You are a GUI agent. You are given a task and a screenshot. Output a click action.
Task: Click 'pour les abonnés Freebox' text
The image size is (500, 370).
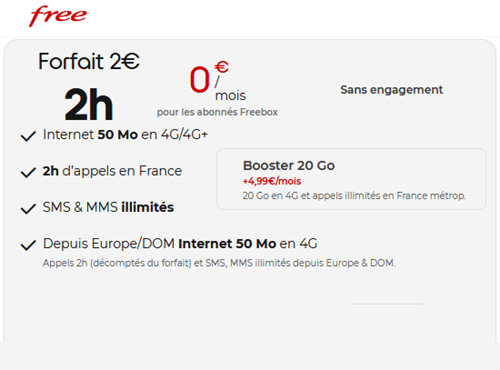217,112
